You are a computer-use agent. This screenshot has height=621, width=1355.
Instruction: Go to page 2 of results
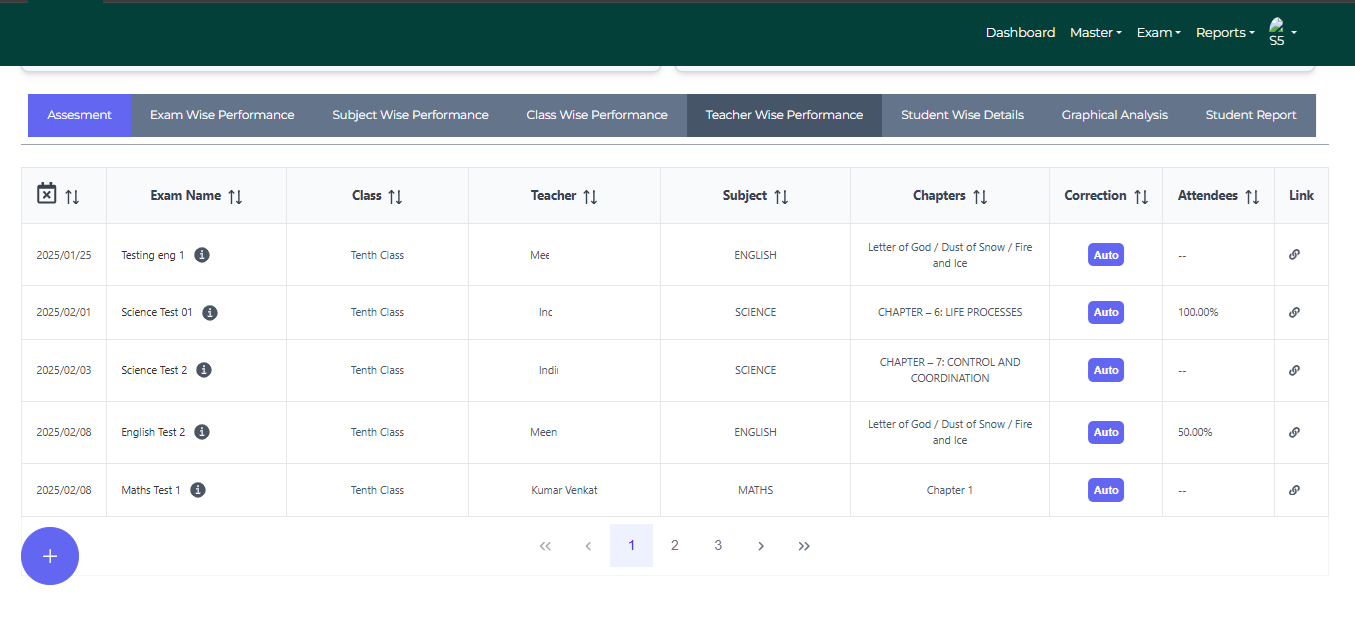[x=675, y=545]
